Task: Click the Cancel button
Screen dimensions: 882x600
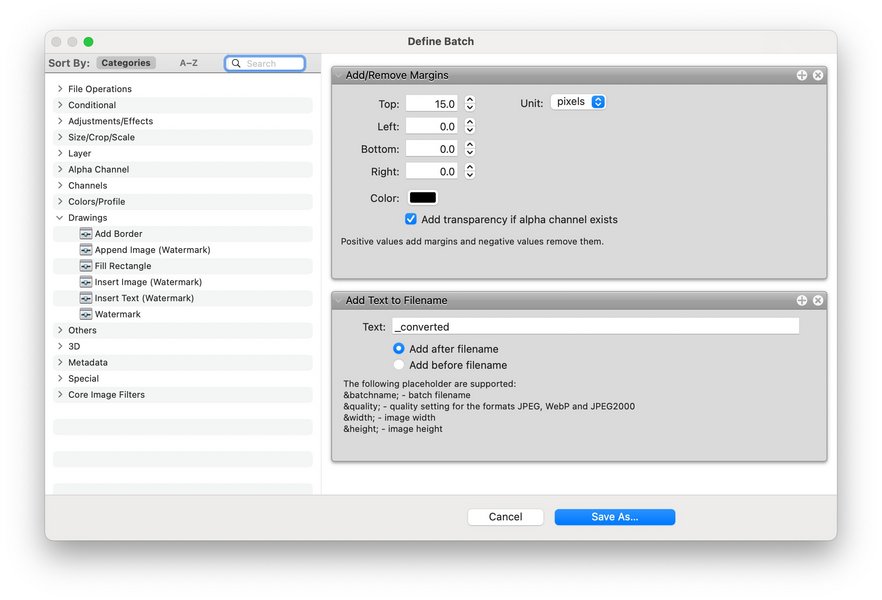Action: (505, 516)
